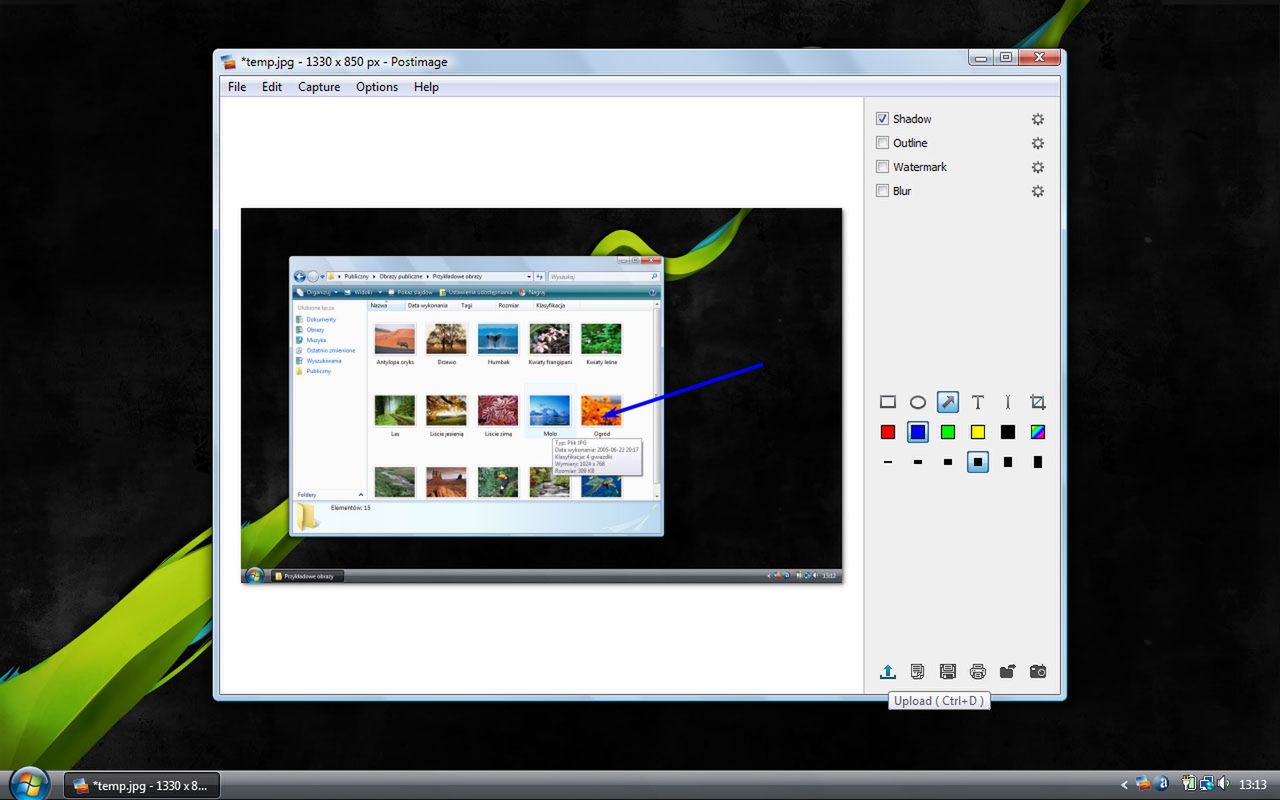Image resolution: width=1280 pixels, height=800 pixels.
Task: Pick the yellow color swatch
Action: (978, 432)
